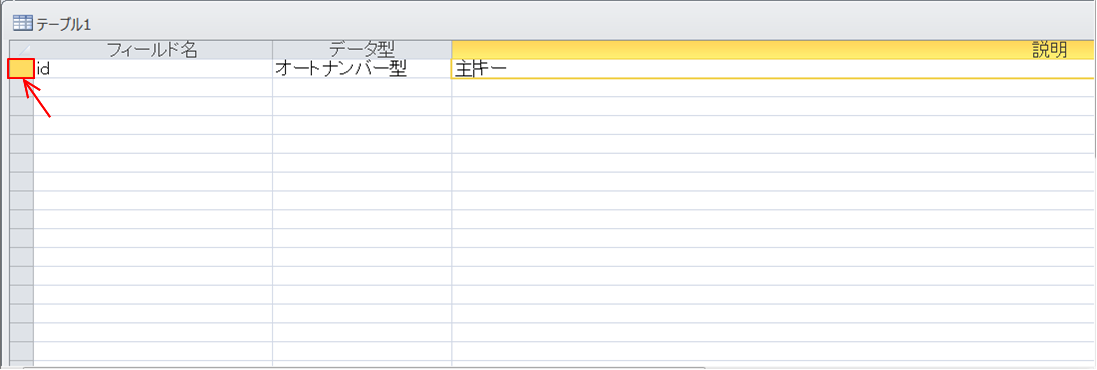Click the 主キー description cell
1097x370 pixels.
point(774,69)
